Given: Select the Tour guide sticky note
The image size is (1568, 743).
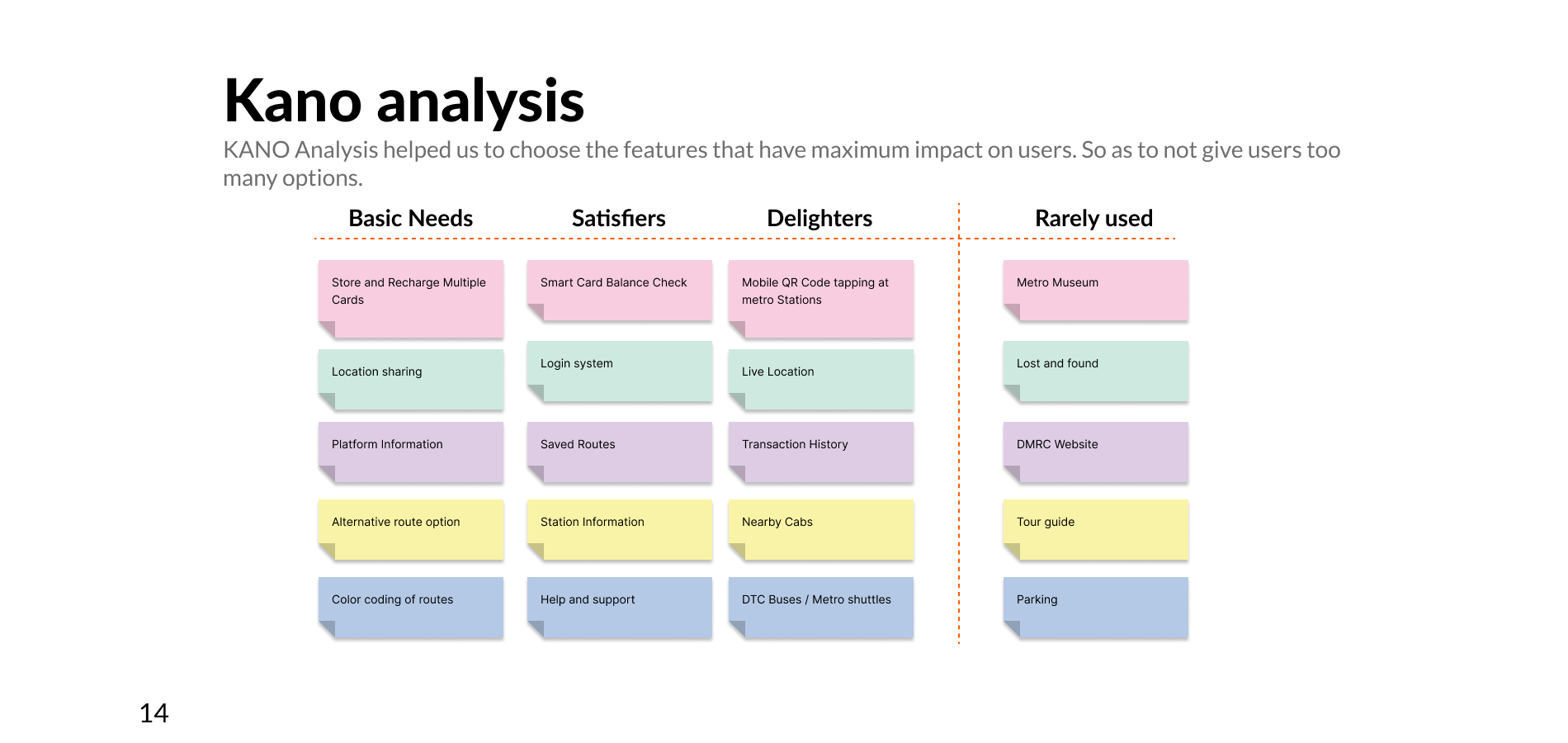Looking at the screenshot, I should tap(1096, 530).
